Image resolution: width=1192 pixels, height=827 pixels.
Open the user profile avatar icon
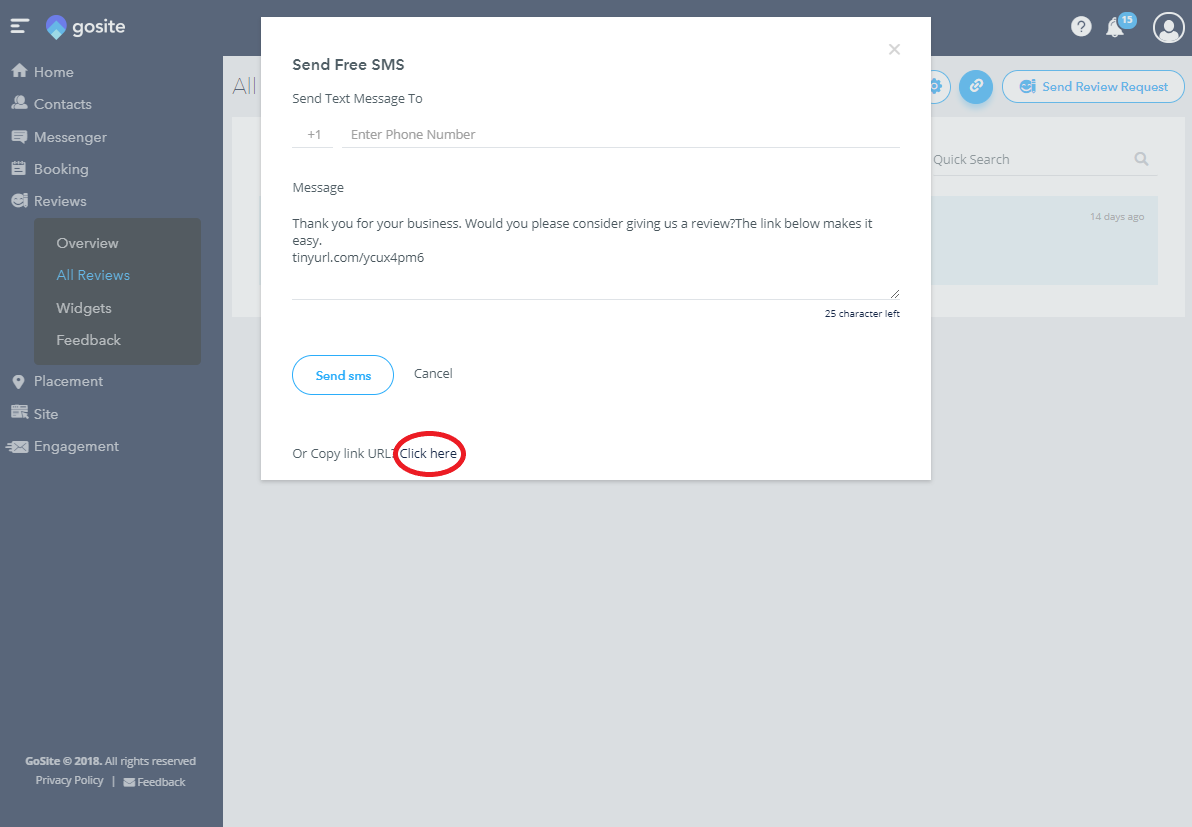pos(1168,27)
